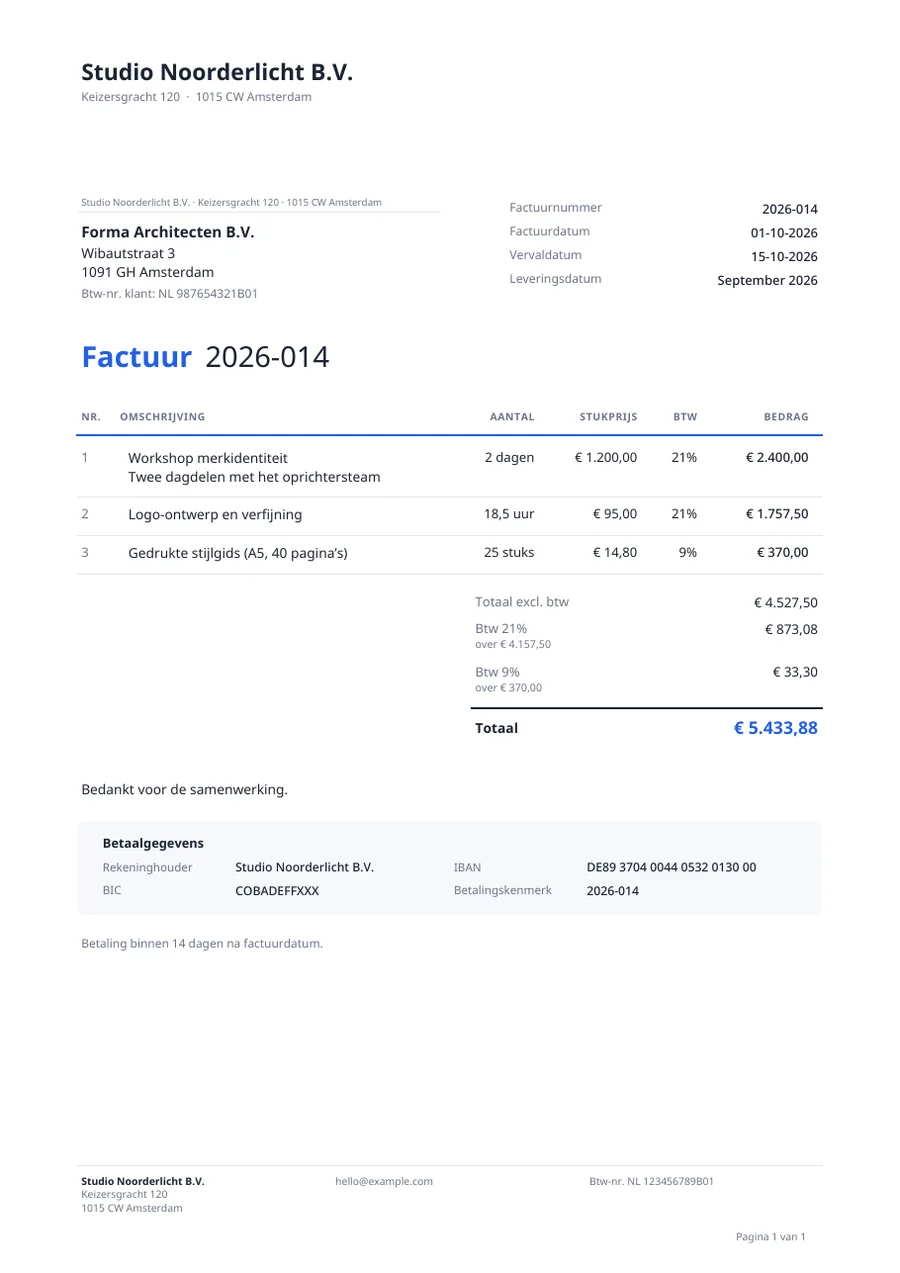Click the unit price € 95,00
This screenshot has width=900, height=1273.
tap(615, 514)
